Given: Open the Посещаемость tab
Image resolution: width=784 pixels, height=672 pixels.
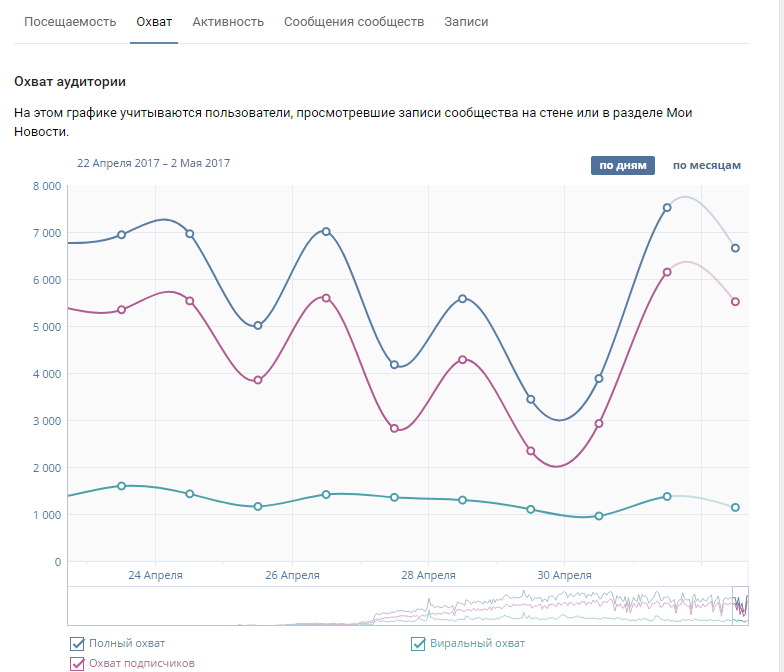Looking at the screenshot, I should coord(70,22).
